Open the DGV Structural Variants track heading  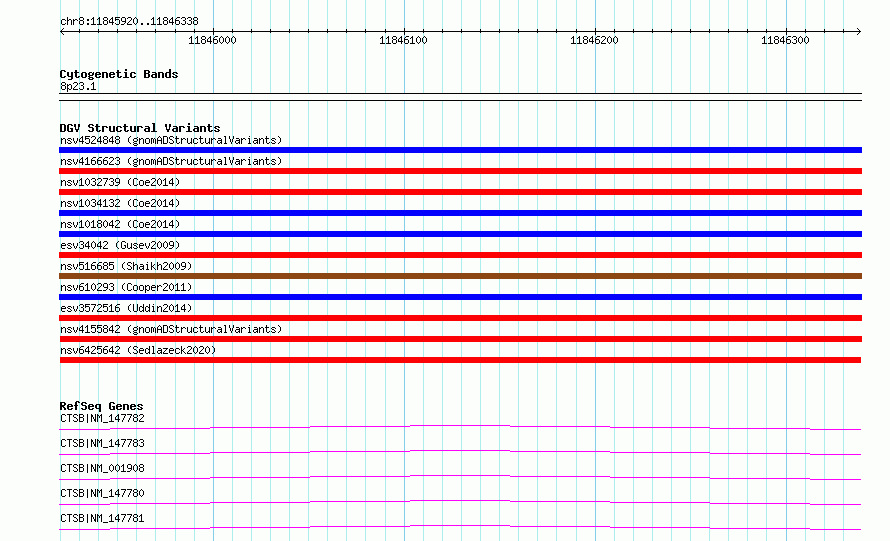[140, 128]
